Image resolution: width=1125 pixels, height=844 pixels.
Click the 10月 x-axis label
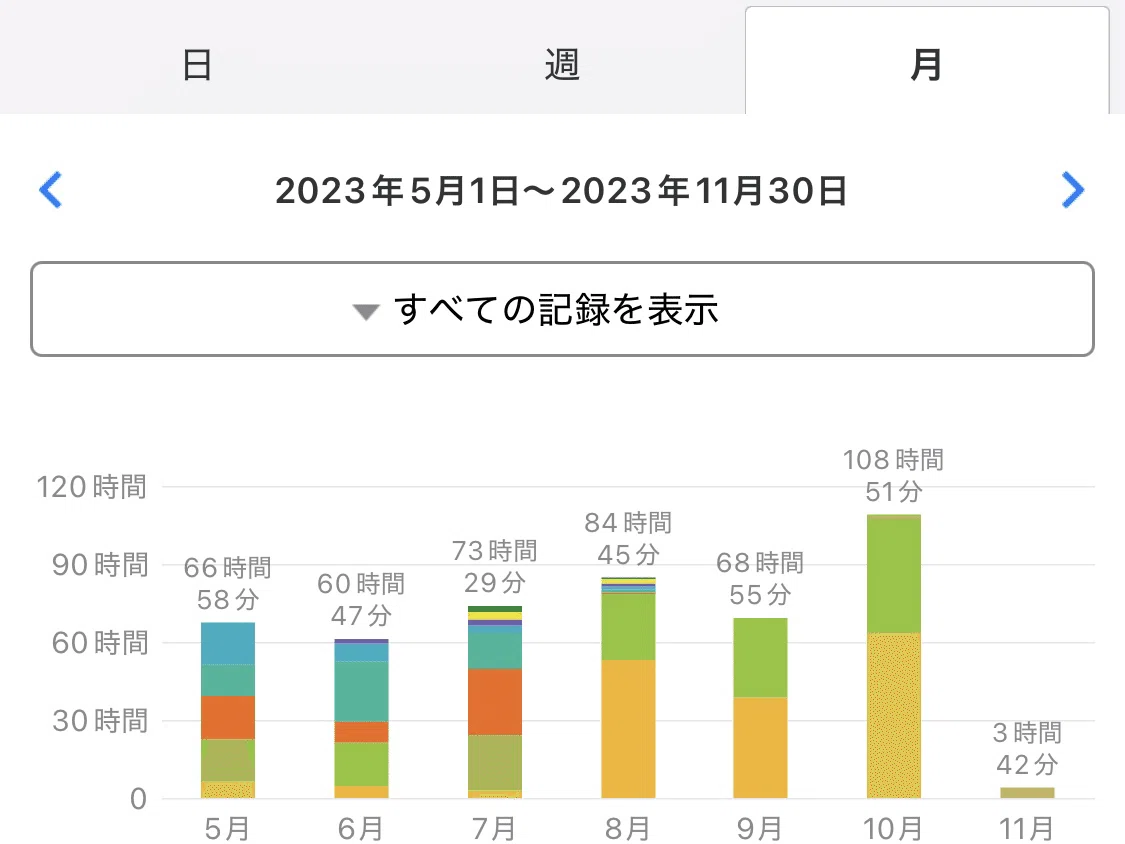pyautogui.click(x=893, y=828)
